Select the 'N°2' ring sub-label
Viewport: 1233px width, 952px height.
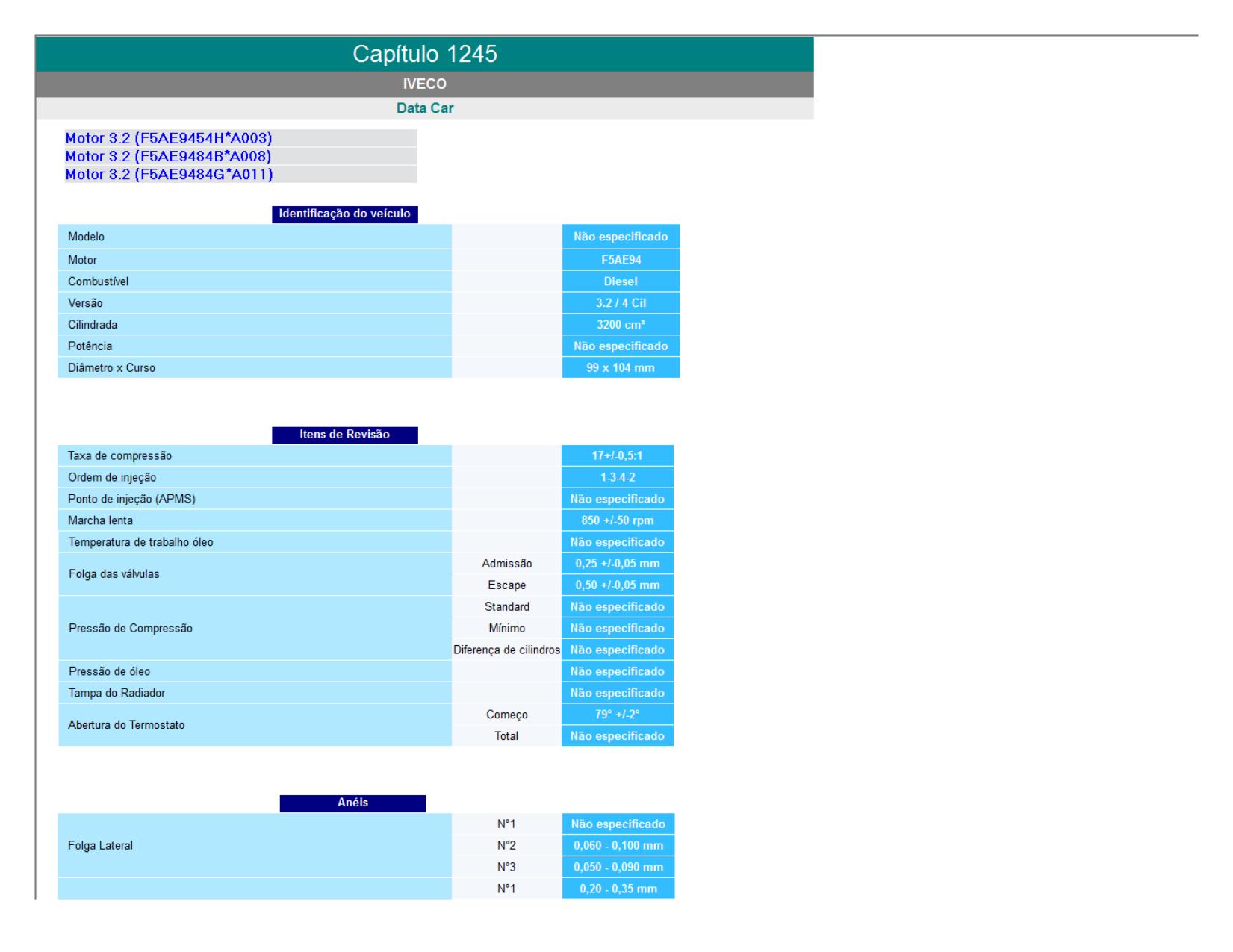coord(506,846)
